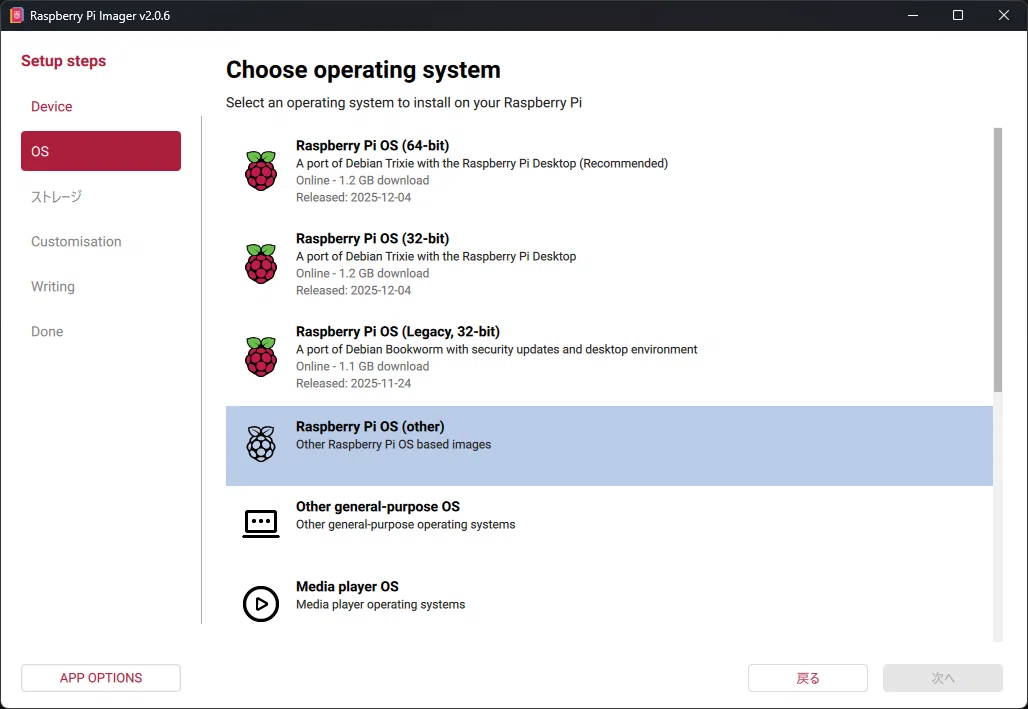
Task: Click the outlined raspberry icon for OS (other)
Action: click(261, 444)
